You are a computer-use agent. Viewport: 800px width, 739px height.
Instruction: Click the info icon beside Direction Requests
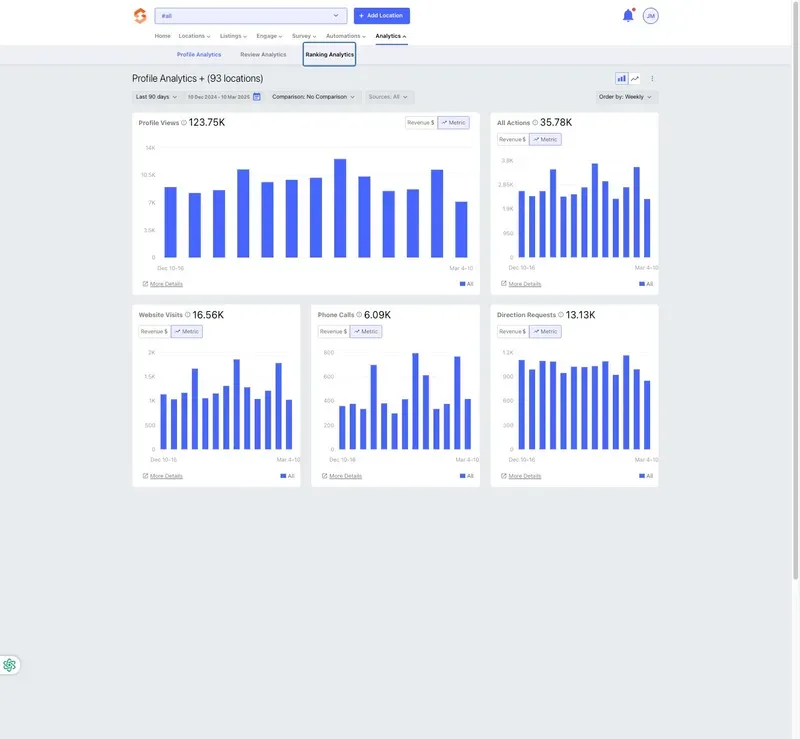[561, 315]
